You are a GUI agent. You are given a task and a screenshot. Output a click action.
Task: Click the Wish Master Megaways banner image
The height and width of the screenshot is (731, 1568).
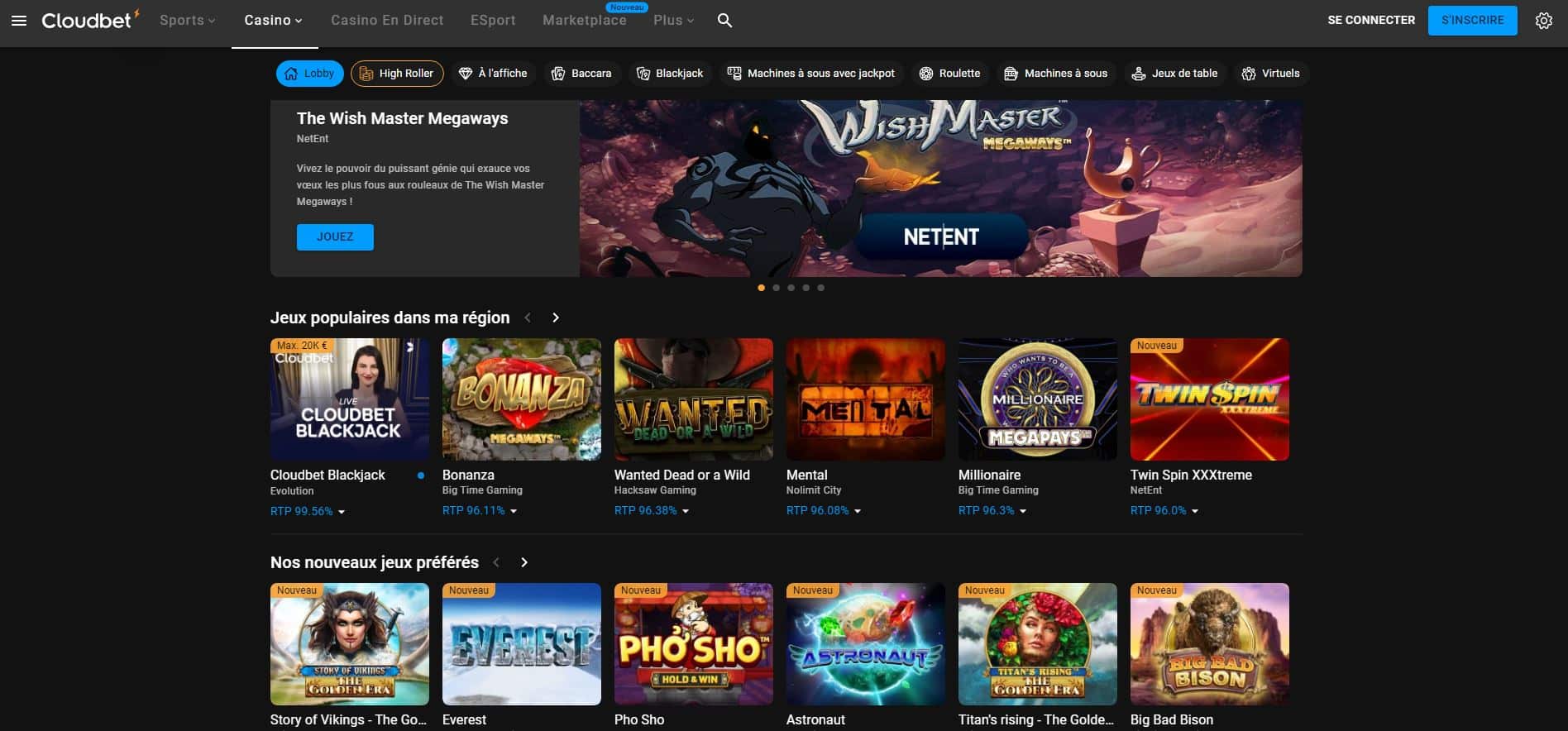click(x=940, y=189)
